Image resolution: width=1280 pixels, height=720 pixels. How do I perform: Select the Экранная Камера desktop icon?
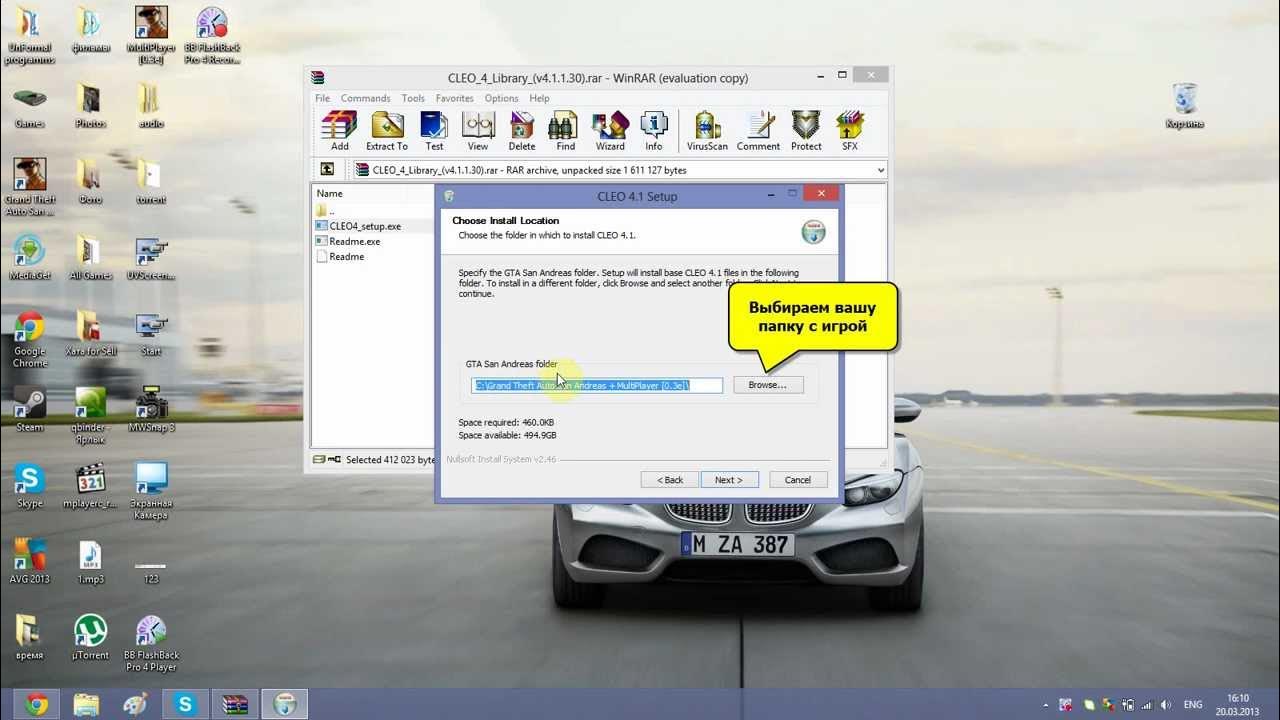151,491
